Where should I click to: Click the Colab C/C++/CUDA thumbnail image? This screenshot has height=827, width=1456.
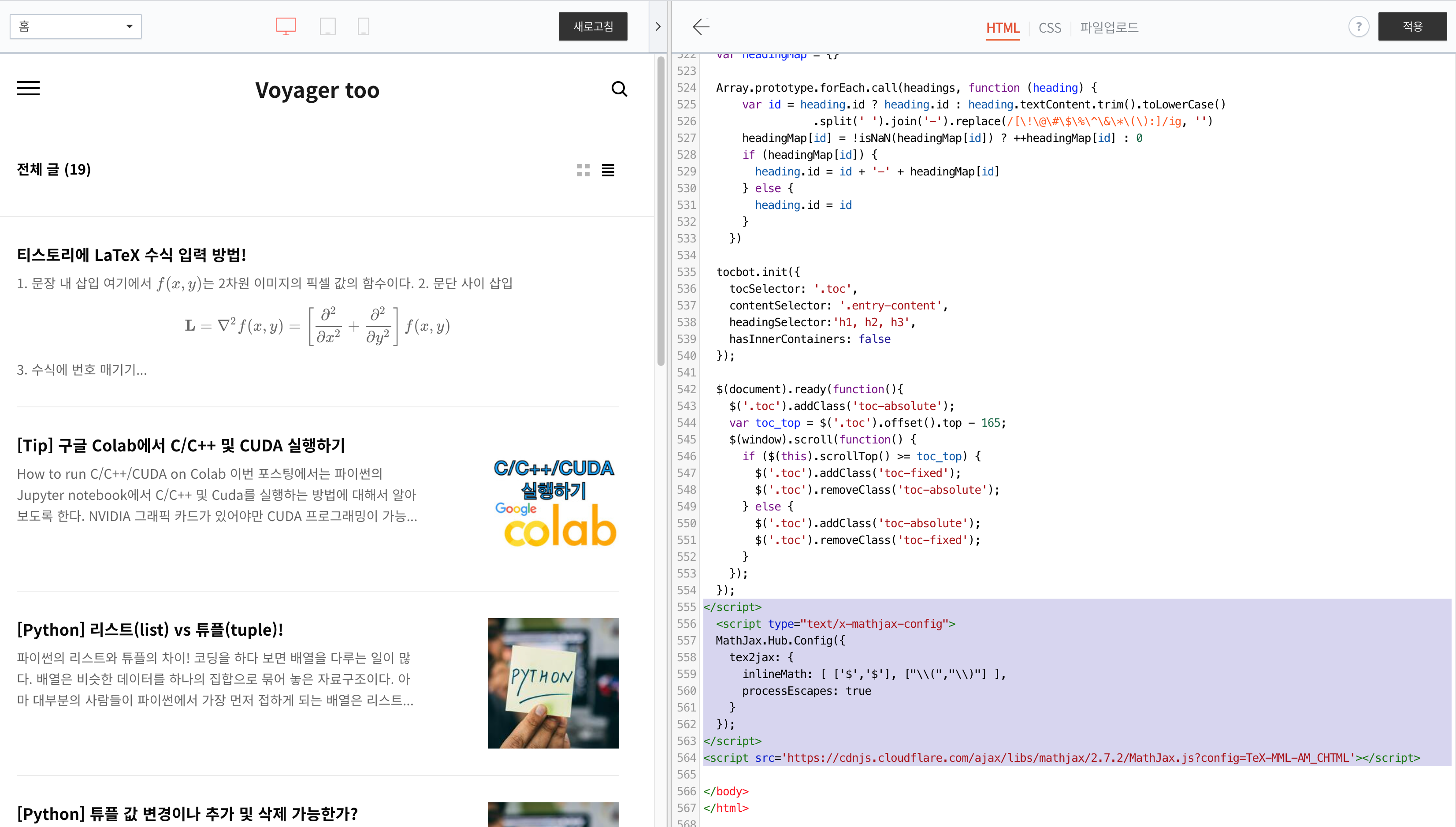click(x=553, y=502)
